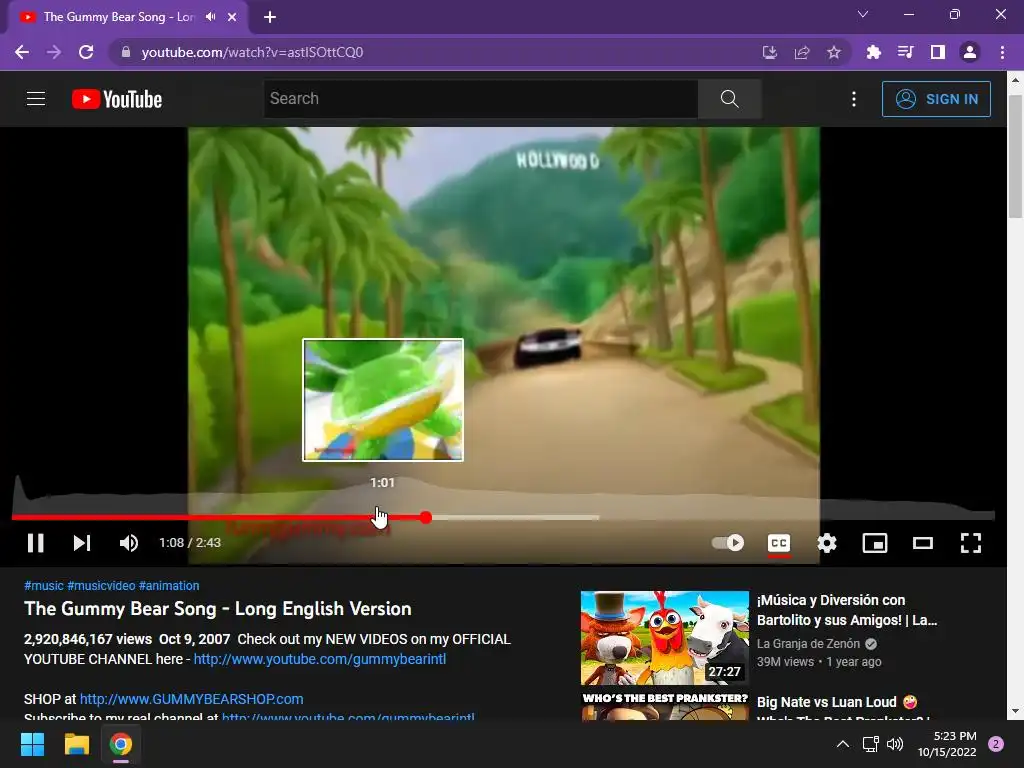Open a new browser tab

click(270, 17)
